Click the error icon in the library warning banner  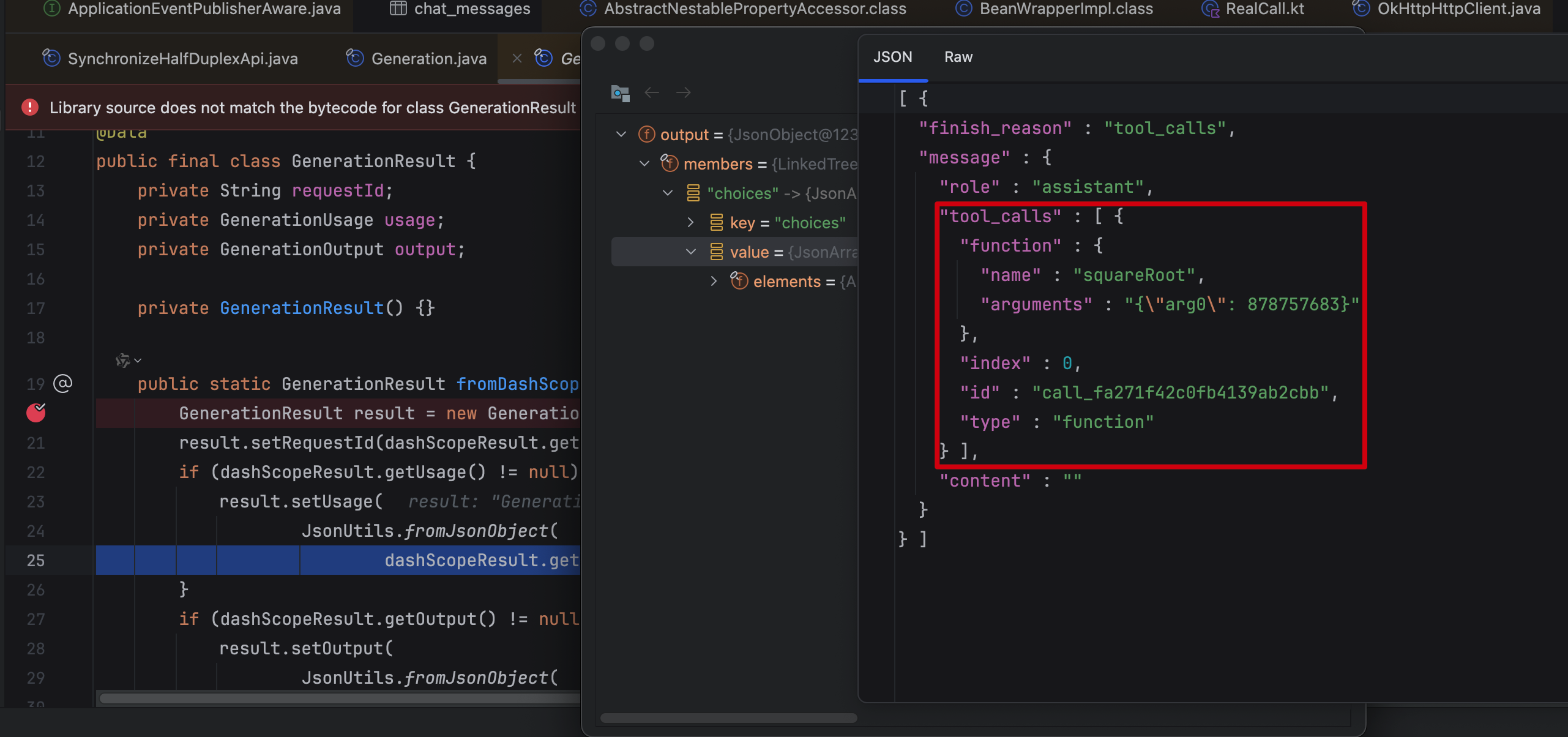(30, 108)
